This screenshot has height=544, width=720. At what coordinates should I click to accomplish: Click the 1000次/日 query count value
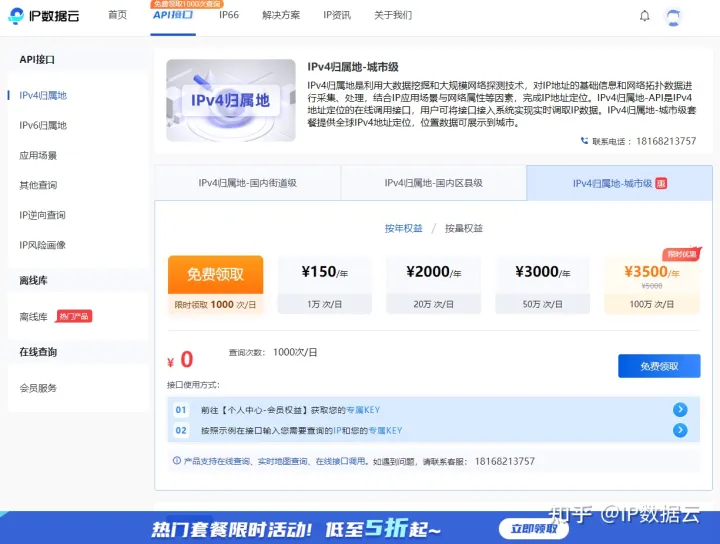[295, 352]
